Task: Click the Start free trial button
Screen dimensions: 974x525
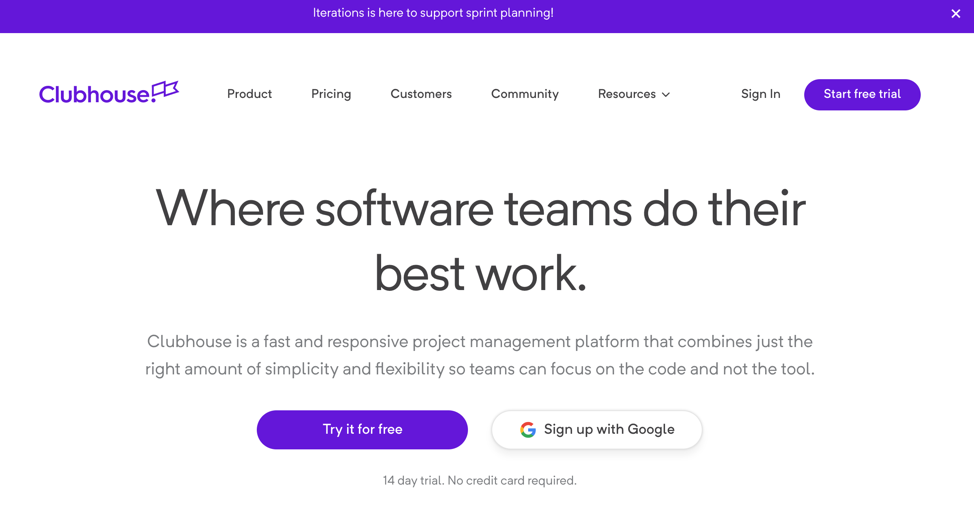Action: coord(862,94)
